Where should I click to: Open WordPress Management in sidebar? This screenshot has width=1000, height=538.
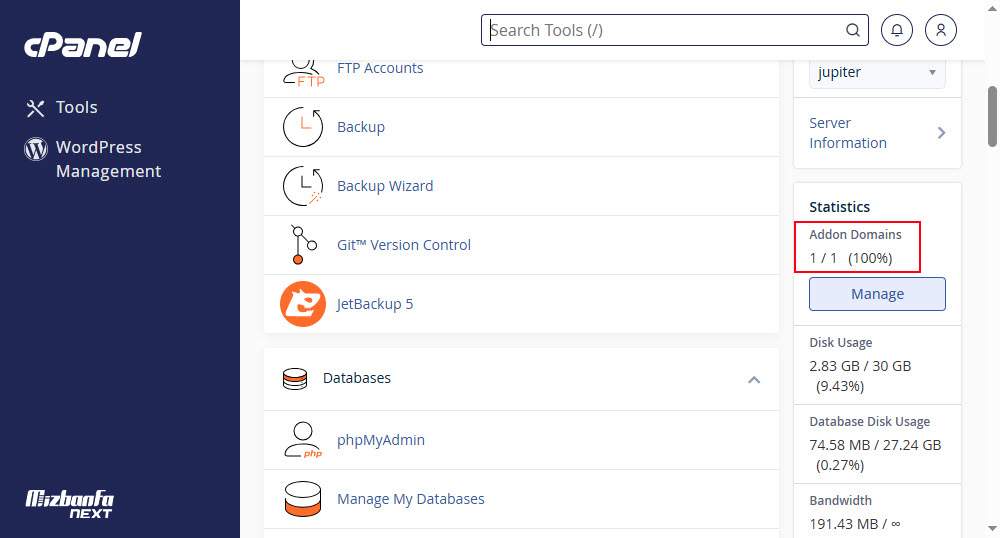pos(108,159)
